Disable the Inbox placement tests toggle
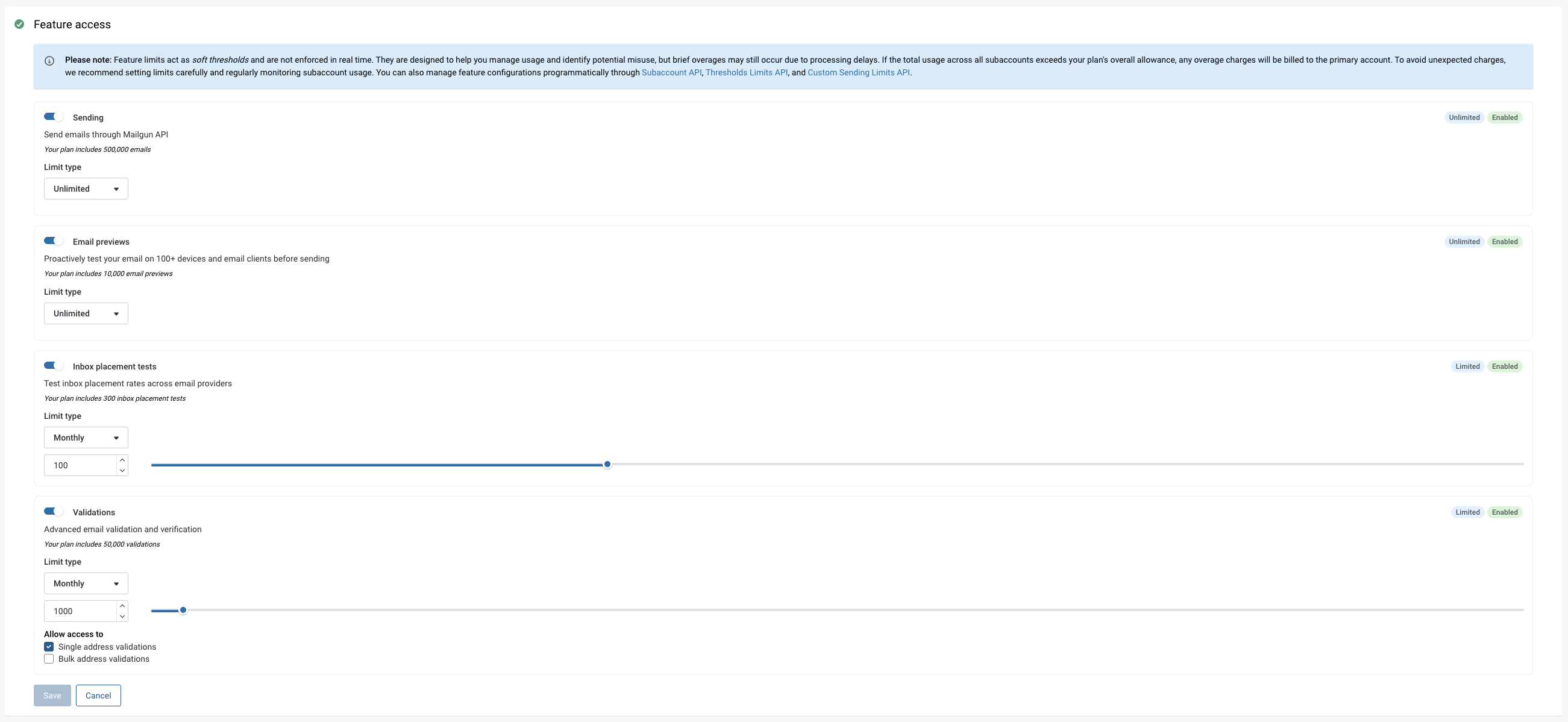 [53, 365]
